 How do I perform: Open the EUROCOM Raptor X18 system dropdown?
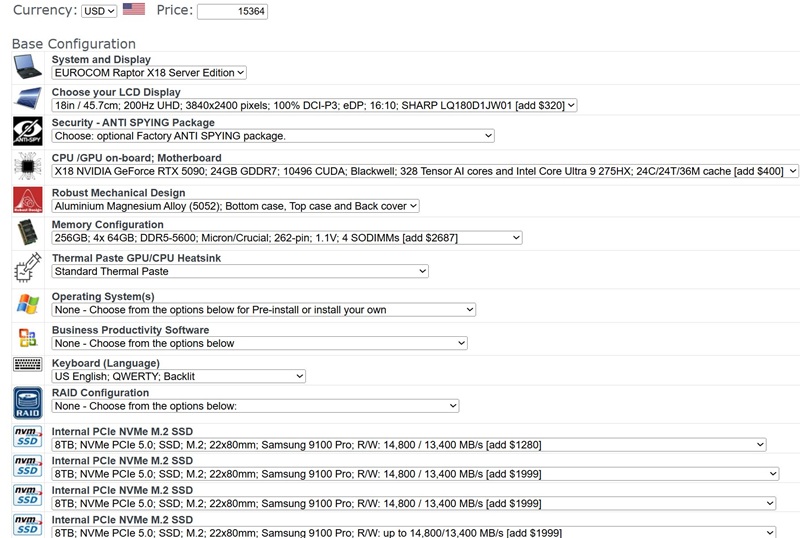pyautogui.click(x=149, y=73)
